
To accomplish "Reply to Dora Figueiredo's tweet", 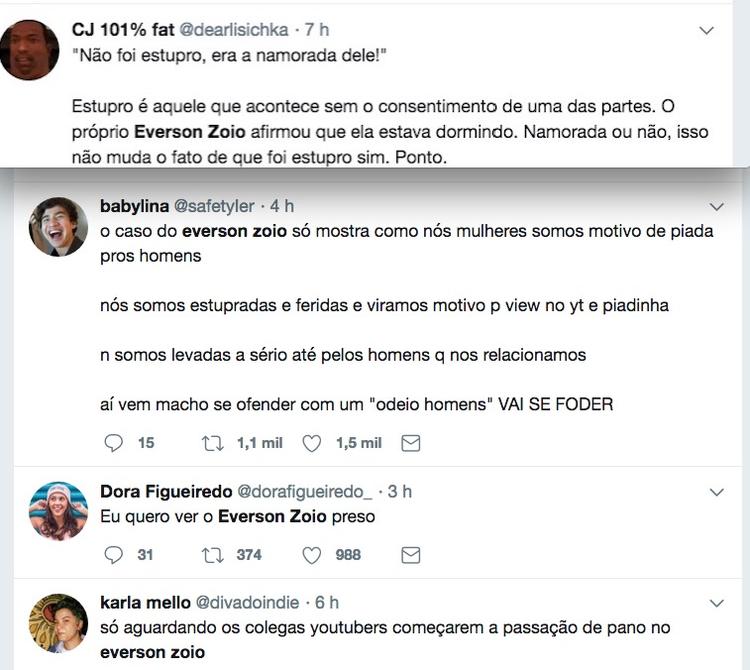I will point(113,555).
